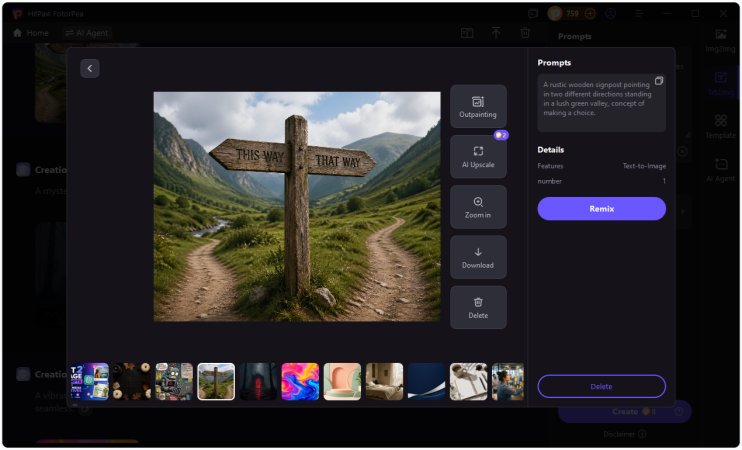Select the dark red corridor thumbnail
Screen dimensions: 742x450
[258, 381]
